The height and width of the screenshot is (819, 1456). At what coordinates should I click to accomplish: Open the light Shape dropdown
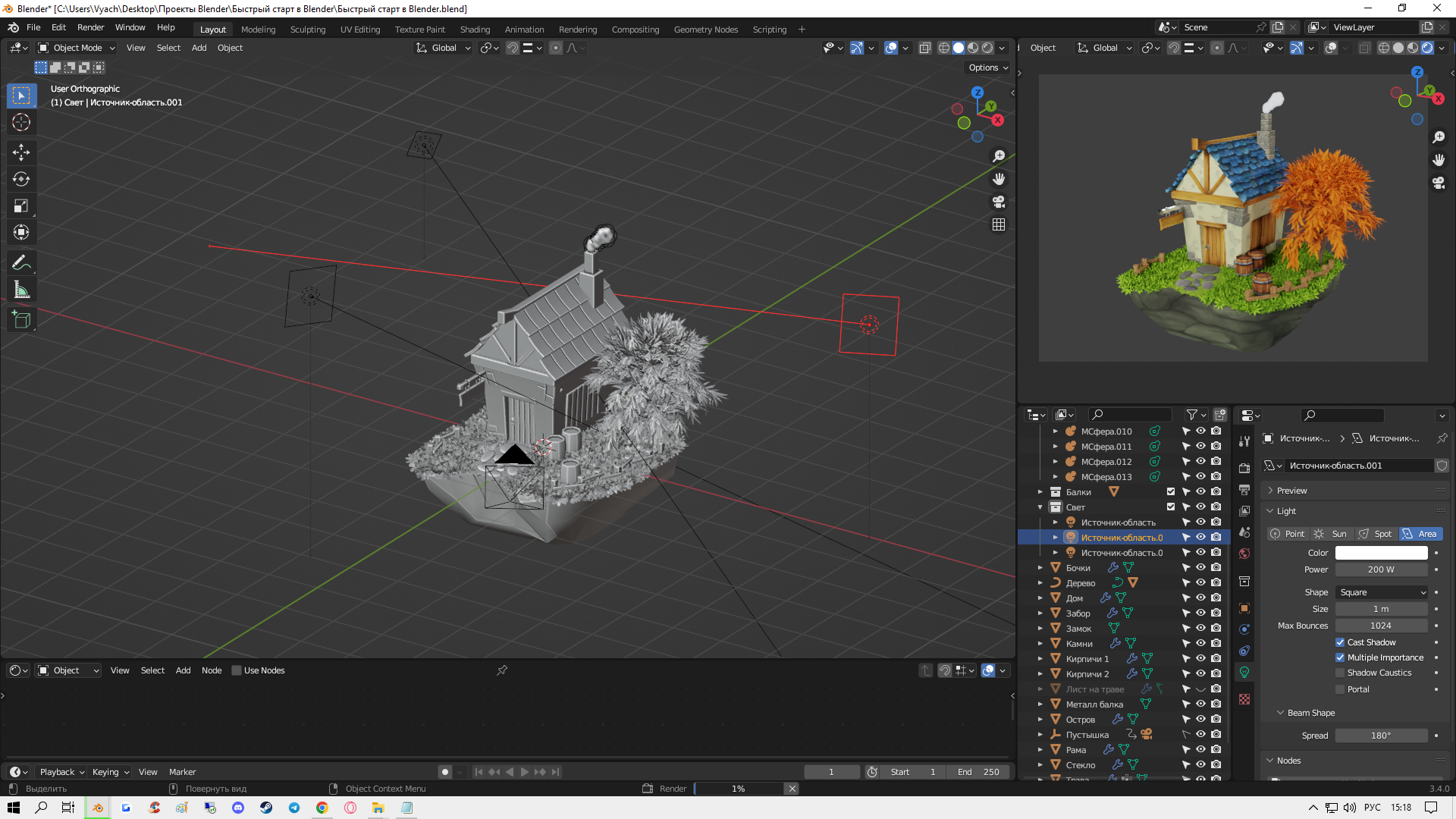coord(1382,592)
